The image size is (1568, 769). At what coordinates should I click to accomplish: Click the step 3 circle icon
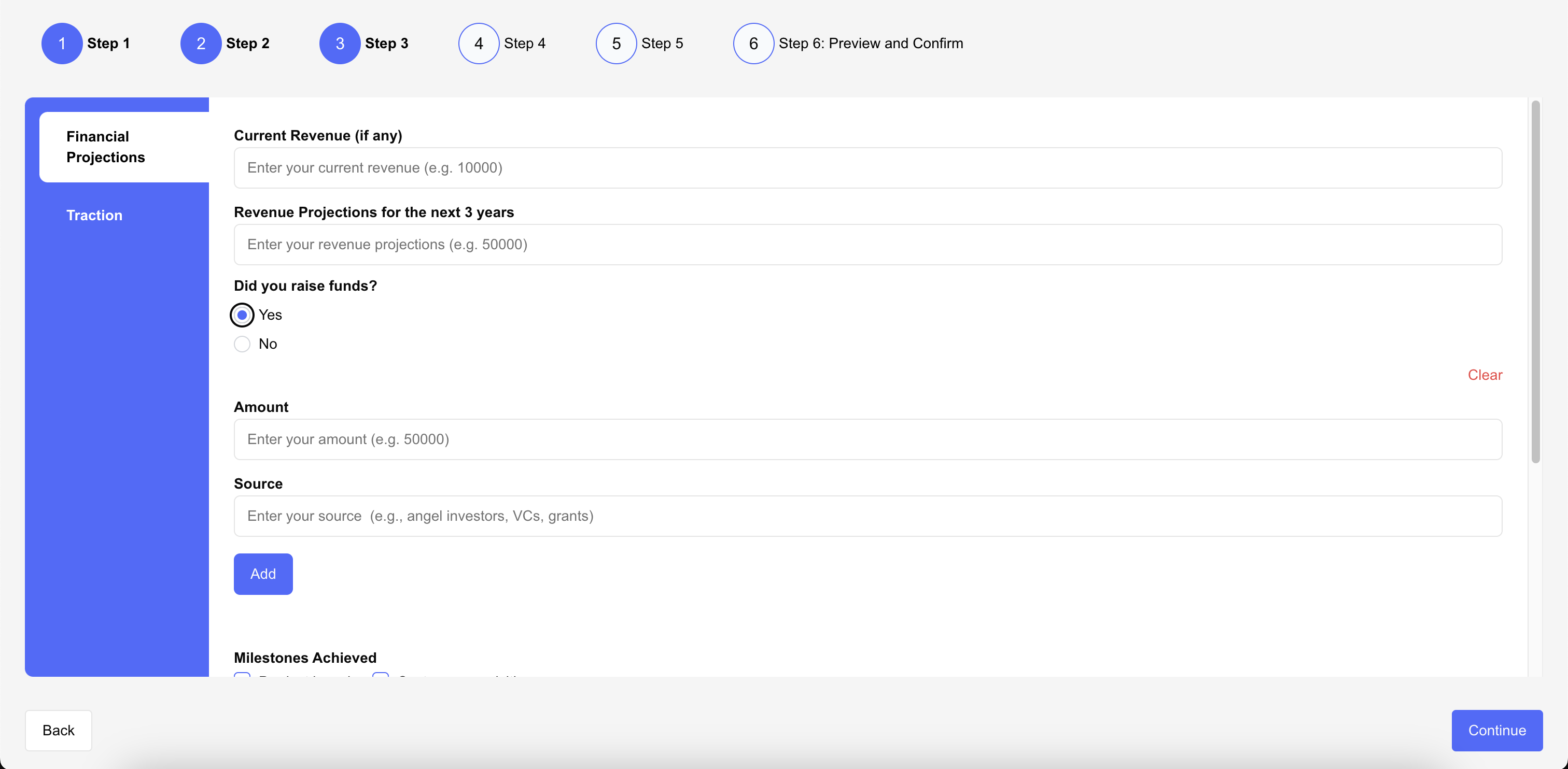pos(340,43)
